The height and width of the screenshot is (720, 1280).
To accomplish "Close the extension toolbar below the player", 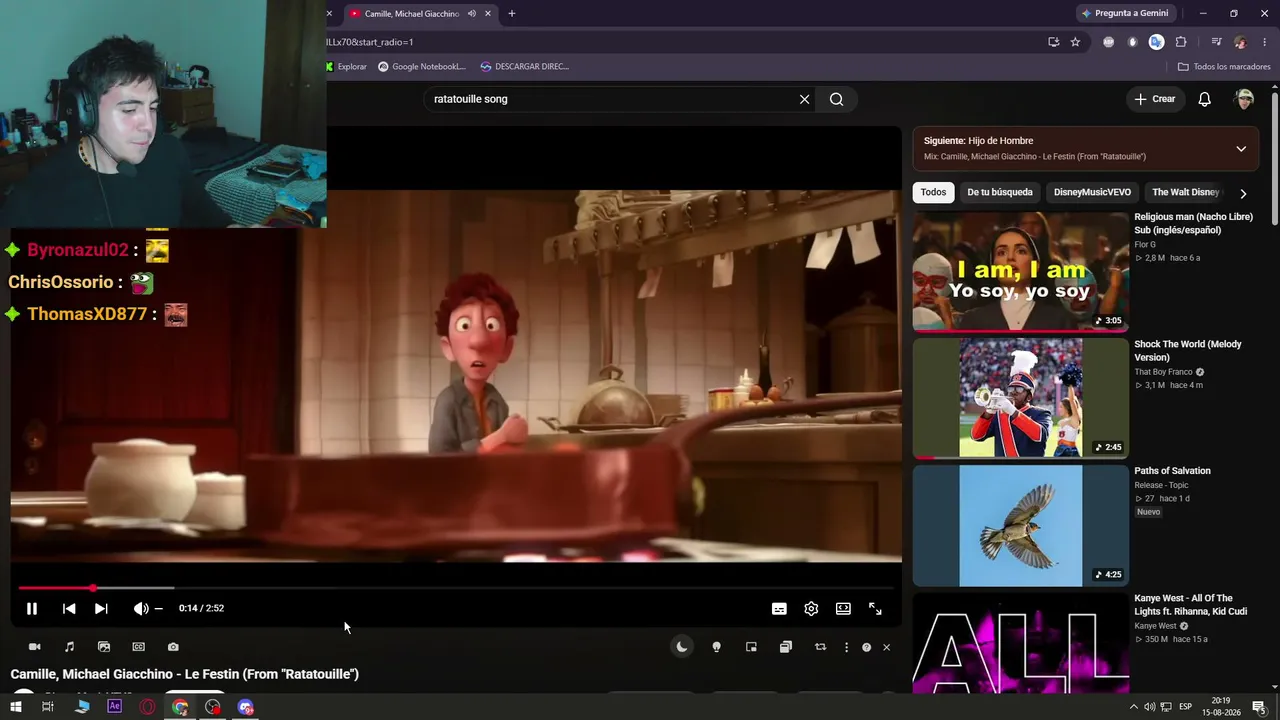I will point(886,647).
